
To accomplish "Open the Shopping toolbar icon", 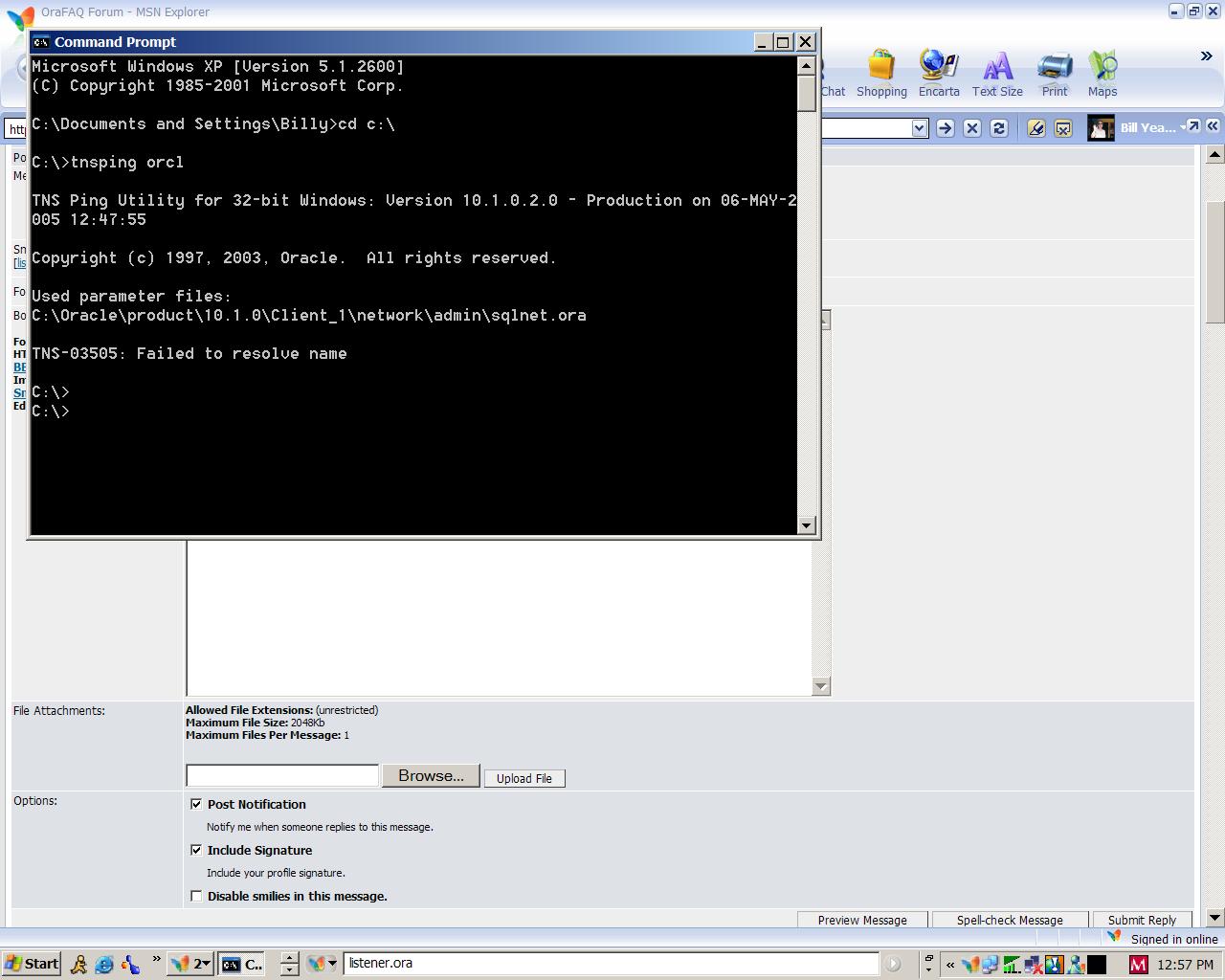I will click(x=880, y=74).
